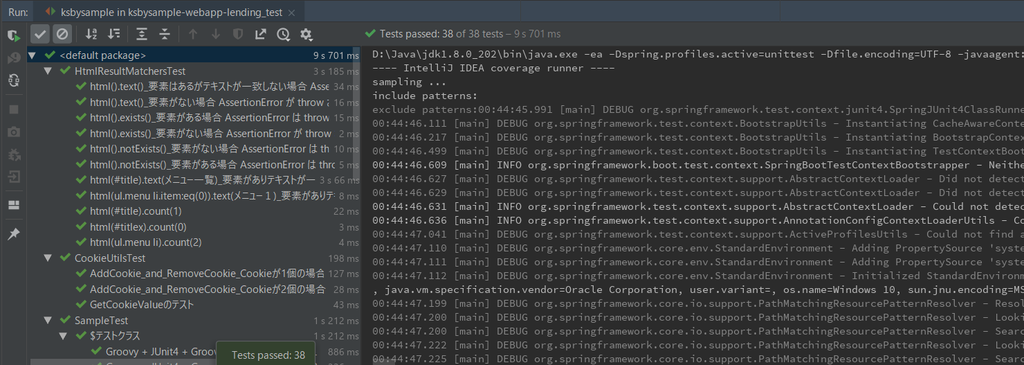Screen dimensions: 1024x365
Task: Toggle Show Ignored tests button
Action: click(x=62, y=34)
